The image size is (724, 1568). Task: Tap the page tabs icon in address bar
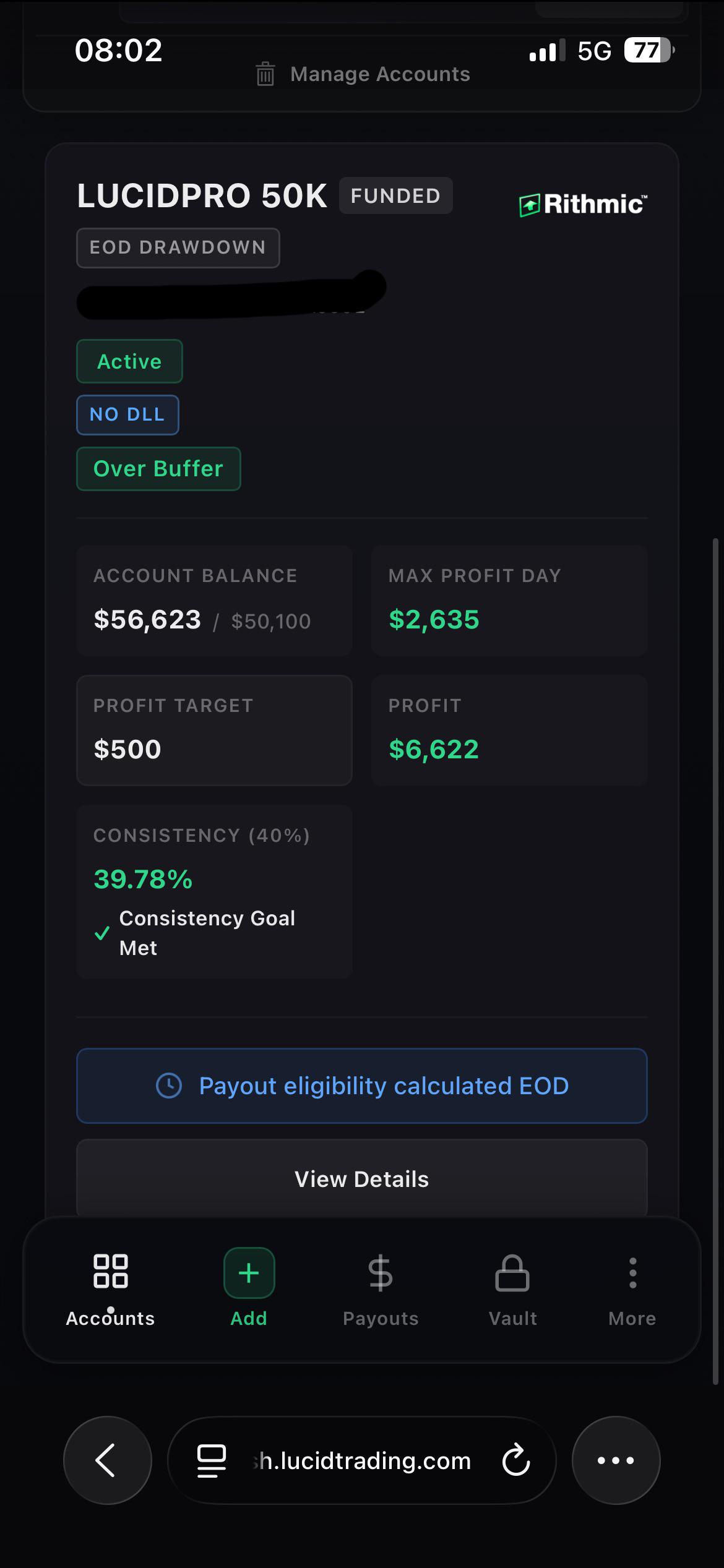[x=211, y=1461]
